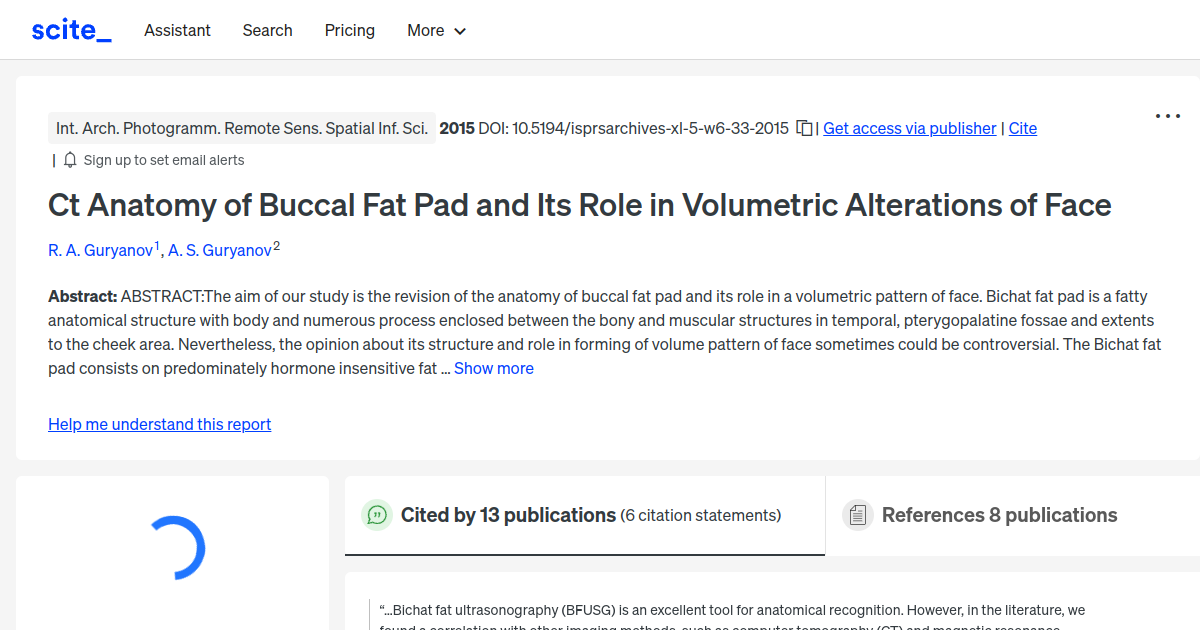Switch to the References 8 publications tab
The height and width of the screenshot is (630, 1200).
[x=1000, y=514]
